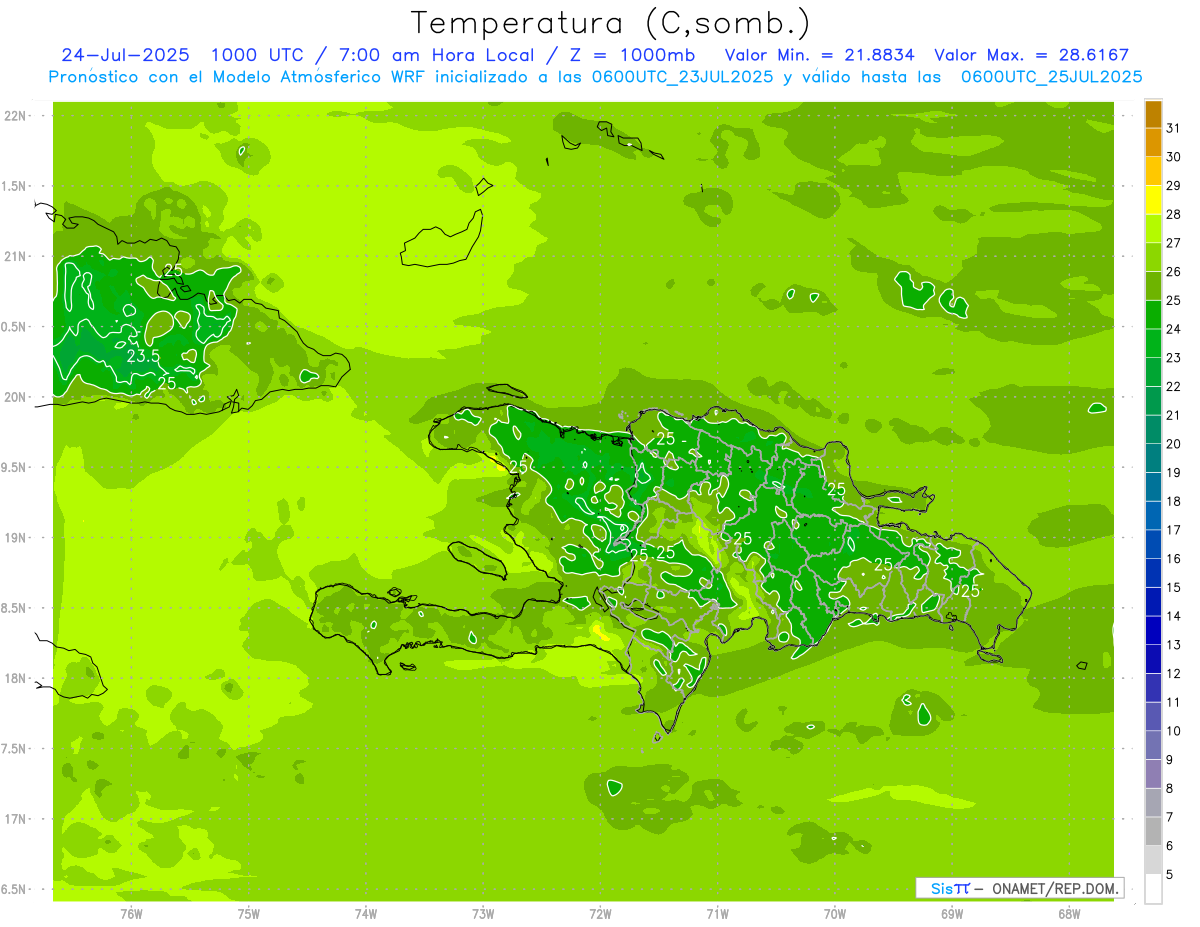Click the "6.5N" latitude label
1200x927 pixels.
pyautogui.click(x=15, y=889)
